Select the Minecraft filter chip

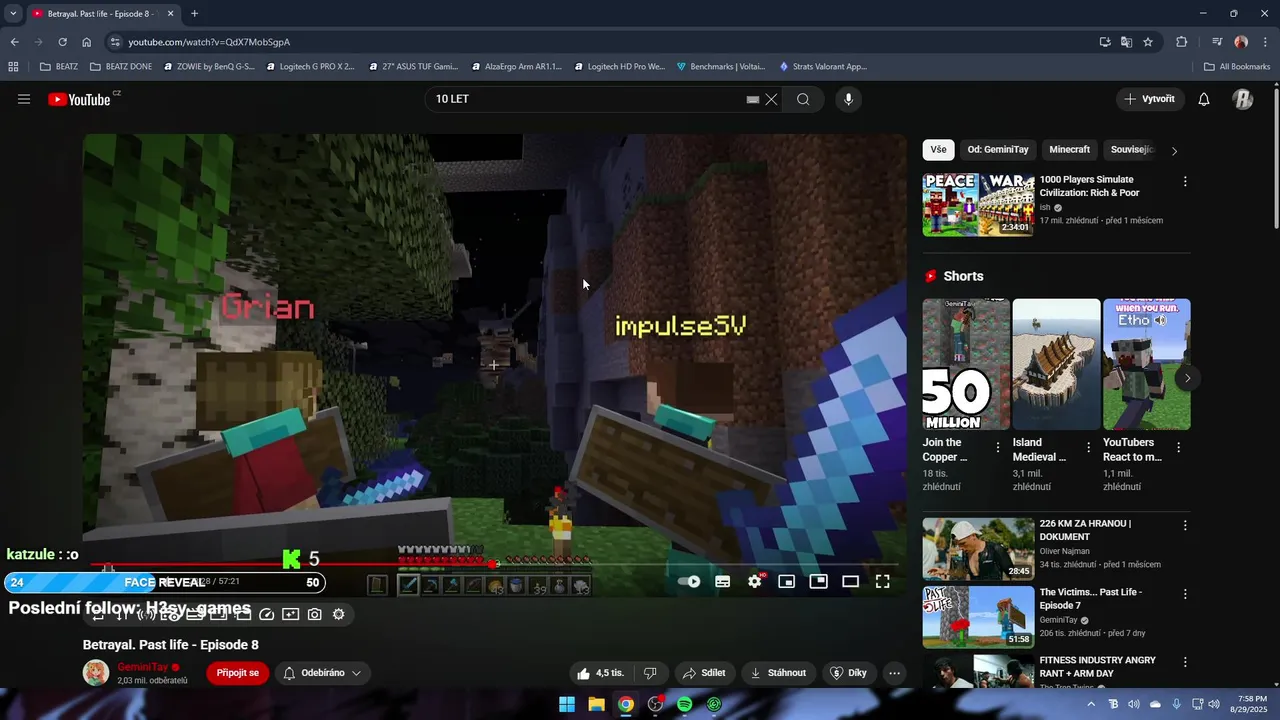click(x=1069, y=149)
